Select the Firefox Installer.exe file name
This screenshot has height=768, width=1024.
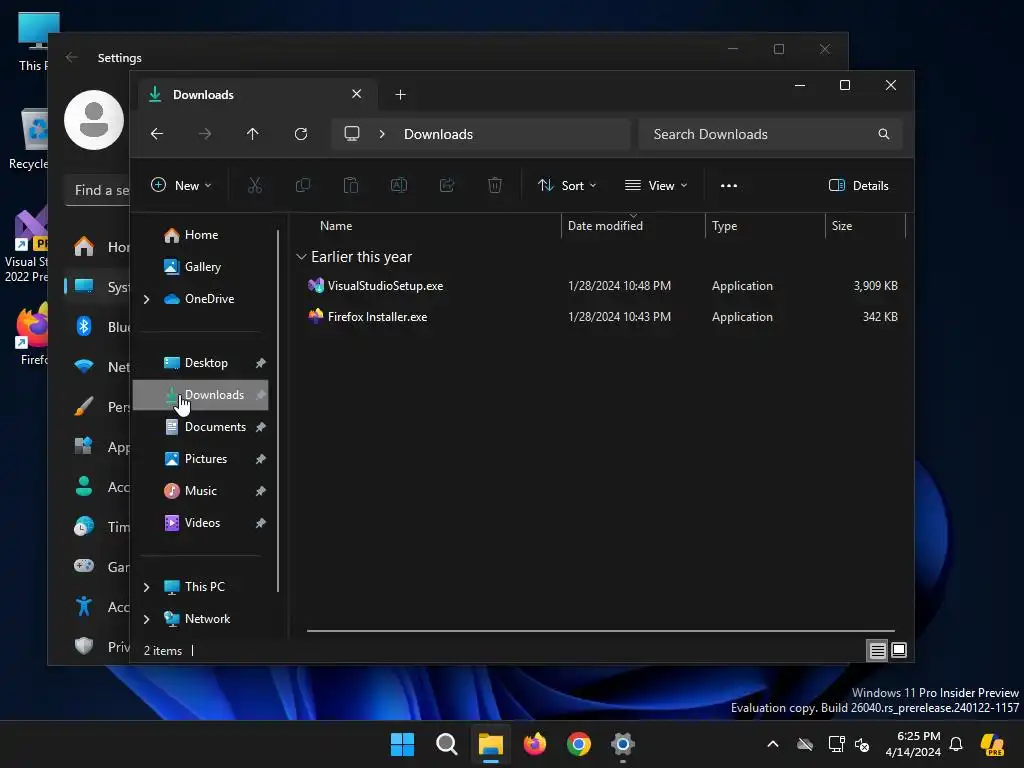point(377,317)
